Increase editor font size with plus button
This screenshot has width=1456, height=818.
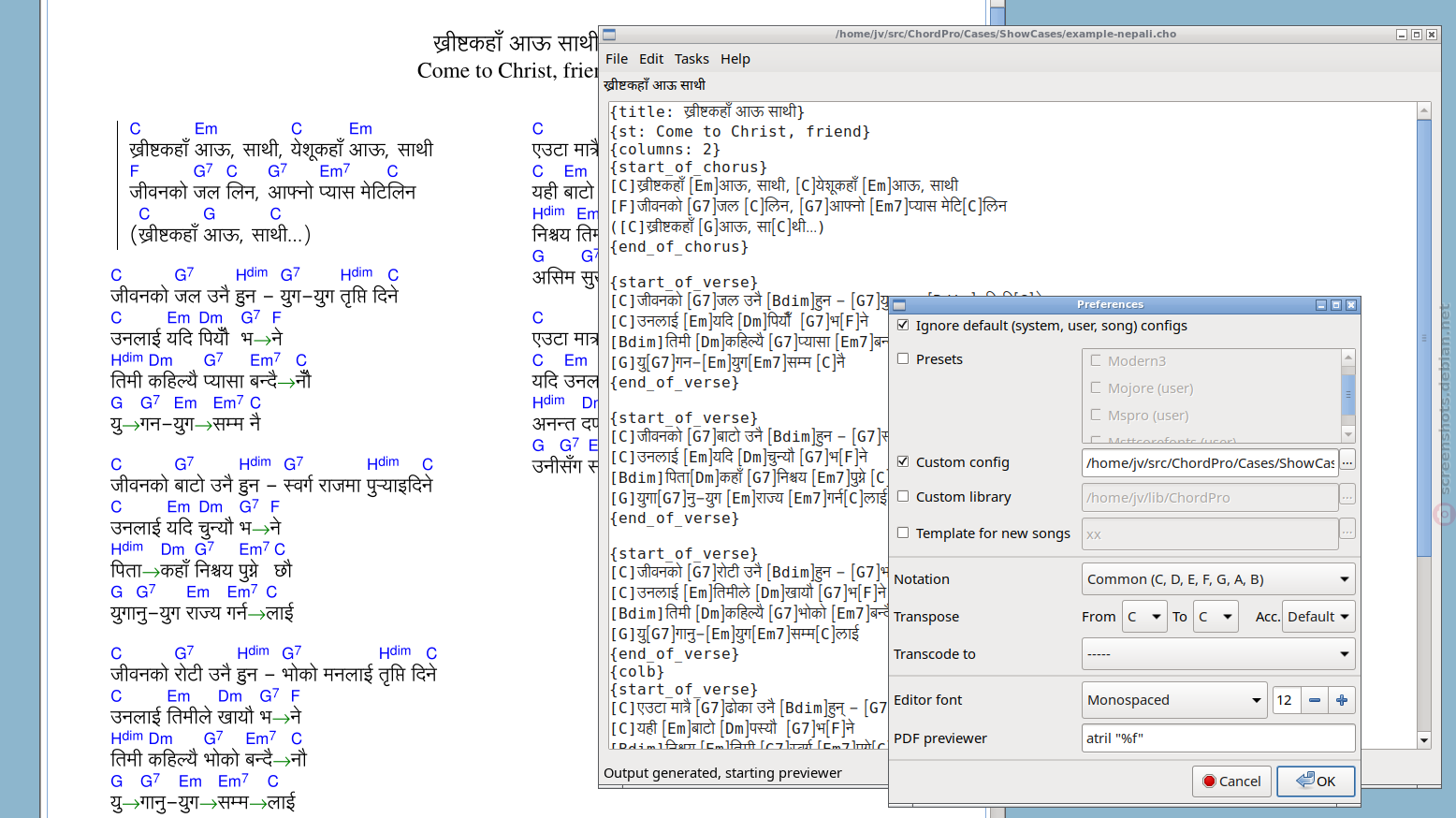tap(1342, 700)
